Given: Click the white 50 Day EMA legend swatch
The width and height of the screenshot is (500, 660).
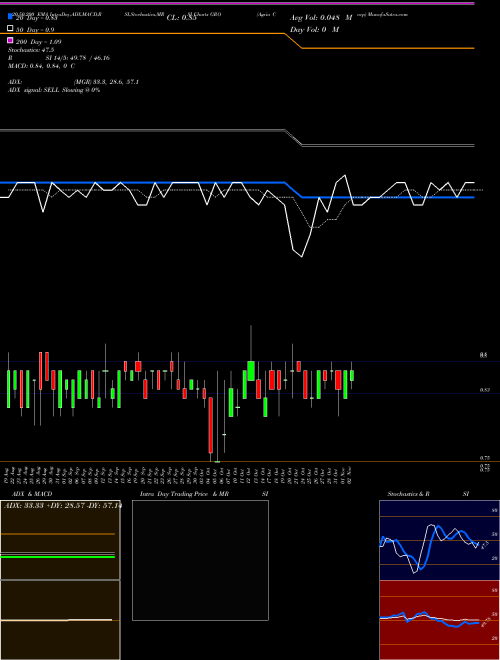Looking at the screenshot, I should pyautogui.click(x=10, y=29).
